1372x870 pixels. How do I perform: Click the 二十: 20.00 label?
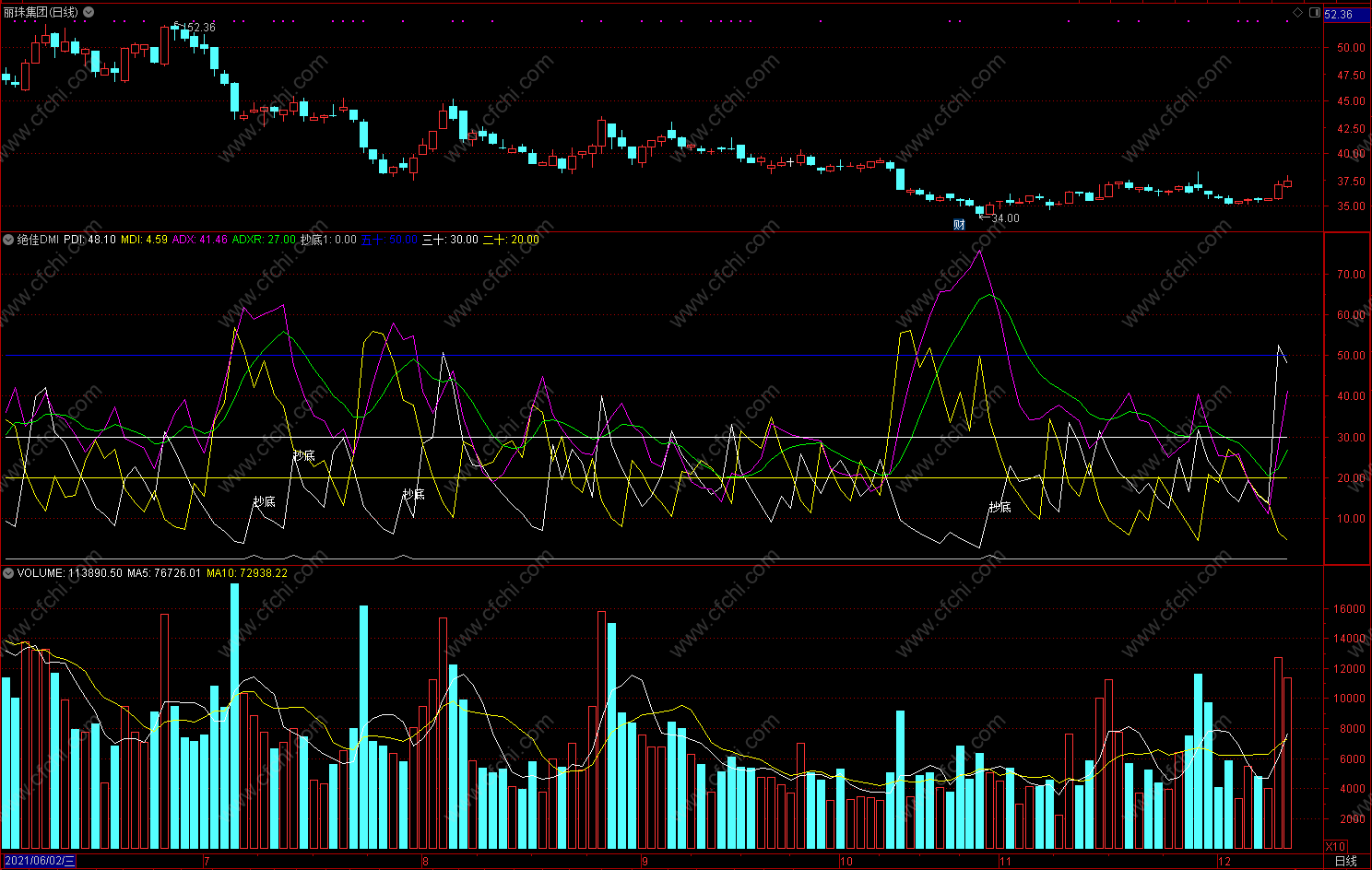click(x=511, y=240)
